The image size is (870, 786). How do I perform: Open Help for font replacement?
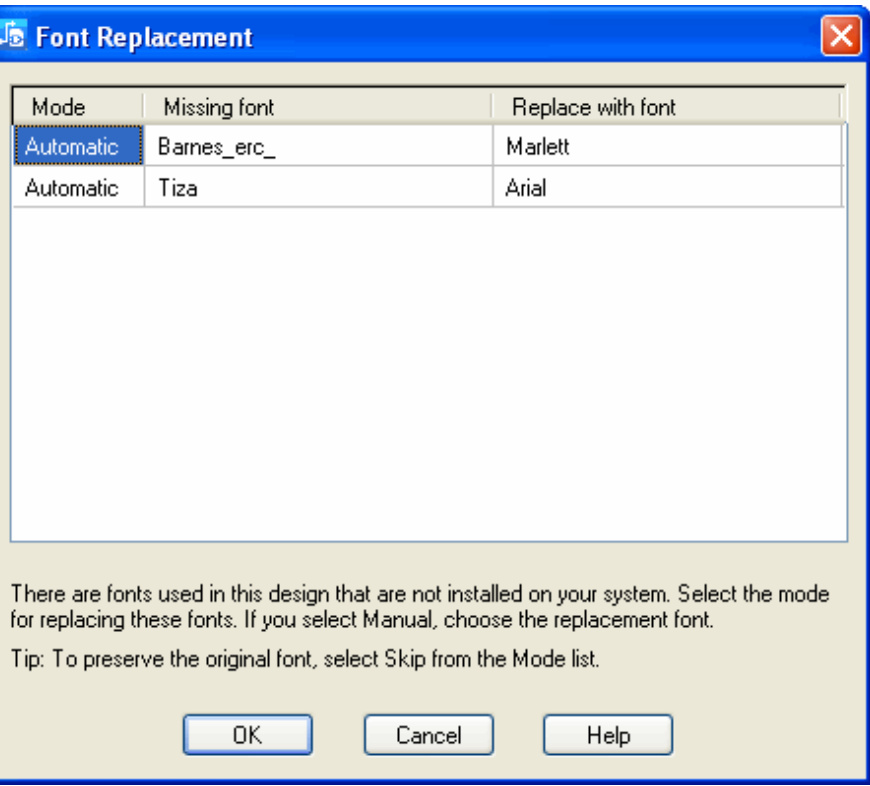[608, 736]
